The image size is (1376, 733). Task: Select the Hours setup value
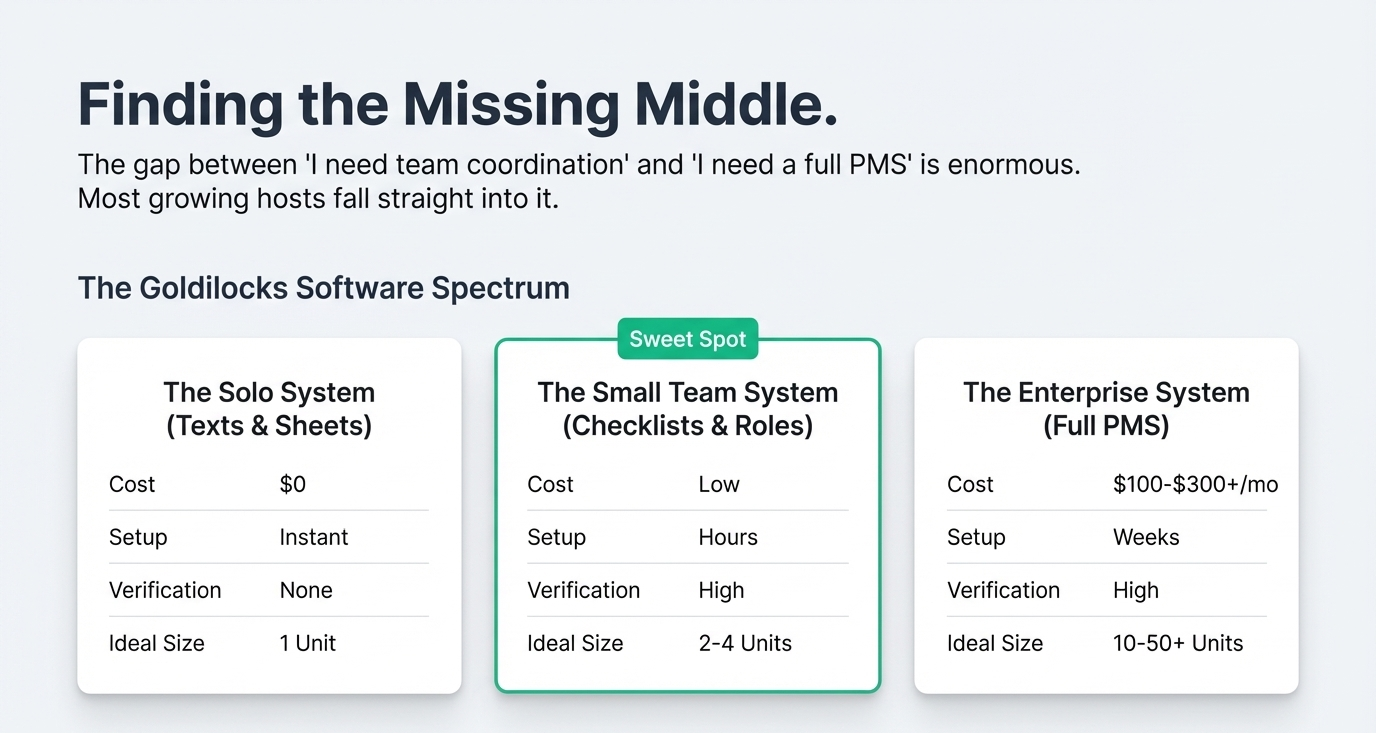(728, 537)
